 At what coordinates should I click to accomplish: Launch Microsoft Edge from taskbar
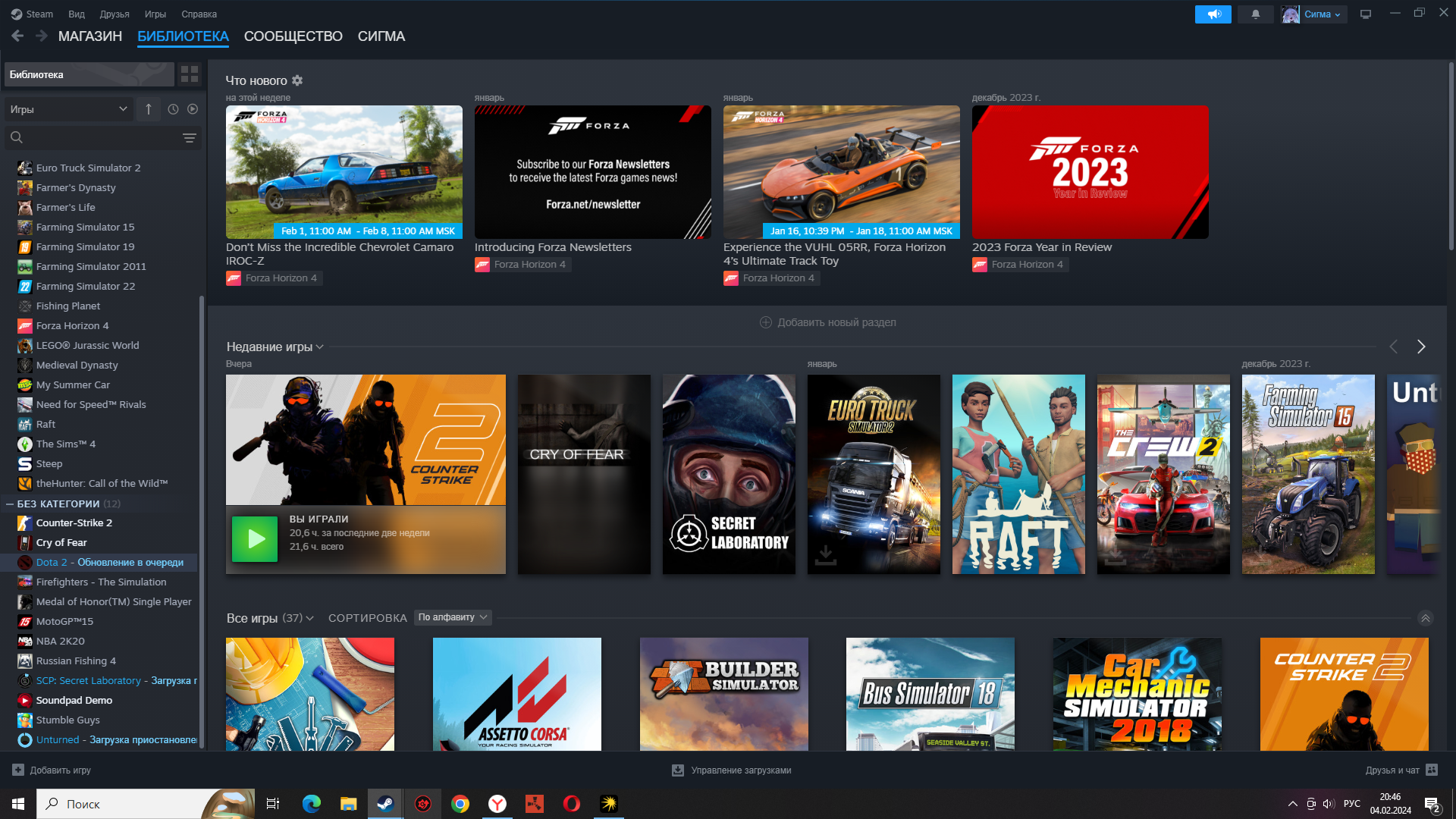click(311, 804)
